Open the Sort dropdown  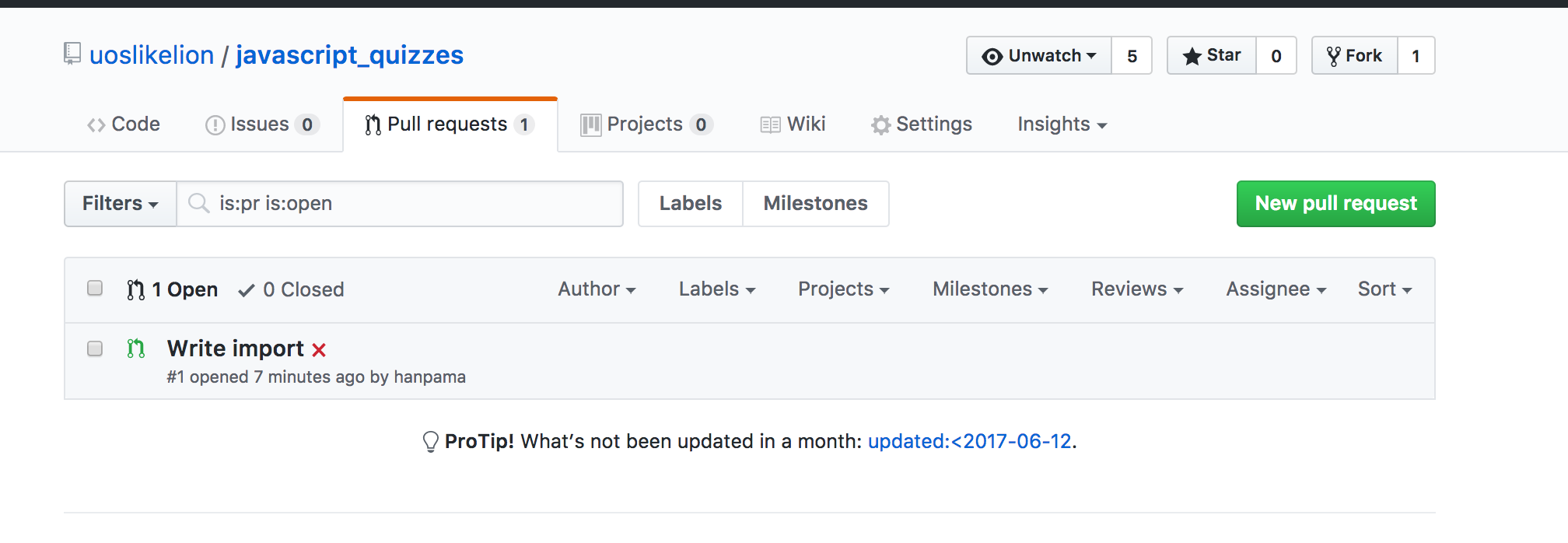[1384, 289]
